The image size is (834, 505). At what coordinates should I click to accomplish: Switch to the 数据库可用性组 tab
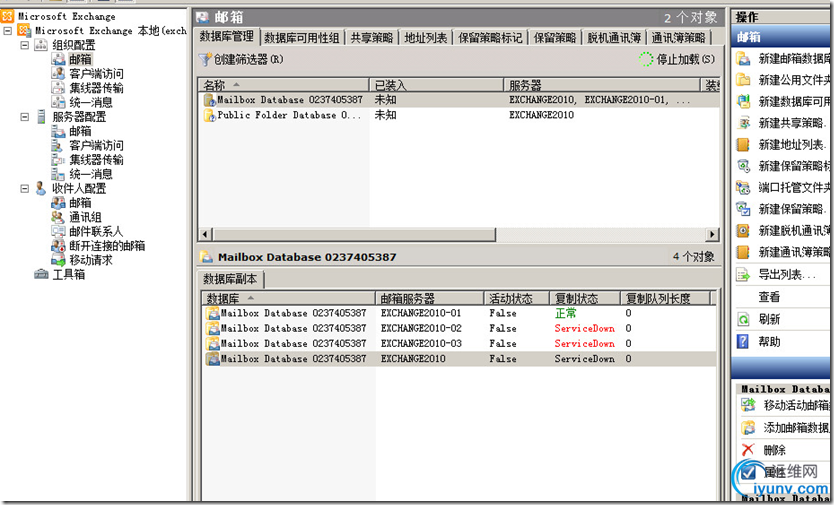[x=302, y=38]
